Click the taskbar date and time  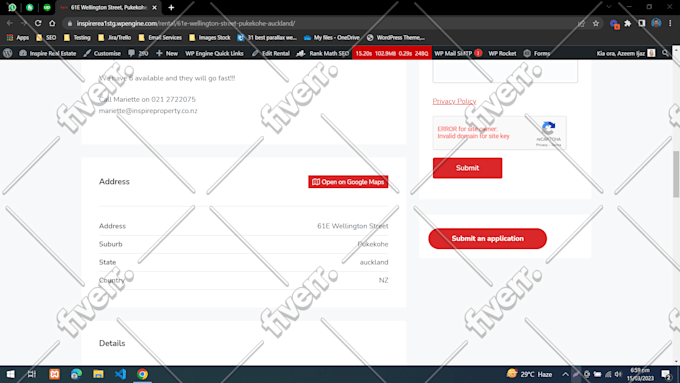click(640, 374)
